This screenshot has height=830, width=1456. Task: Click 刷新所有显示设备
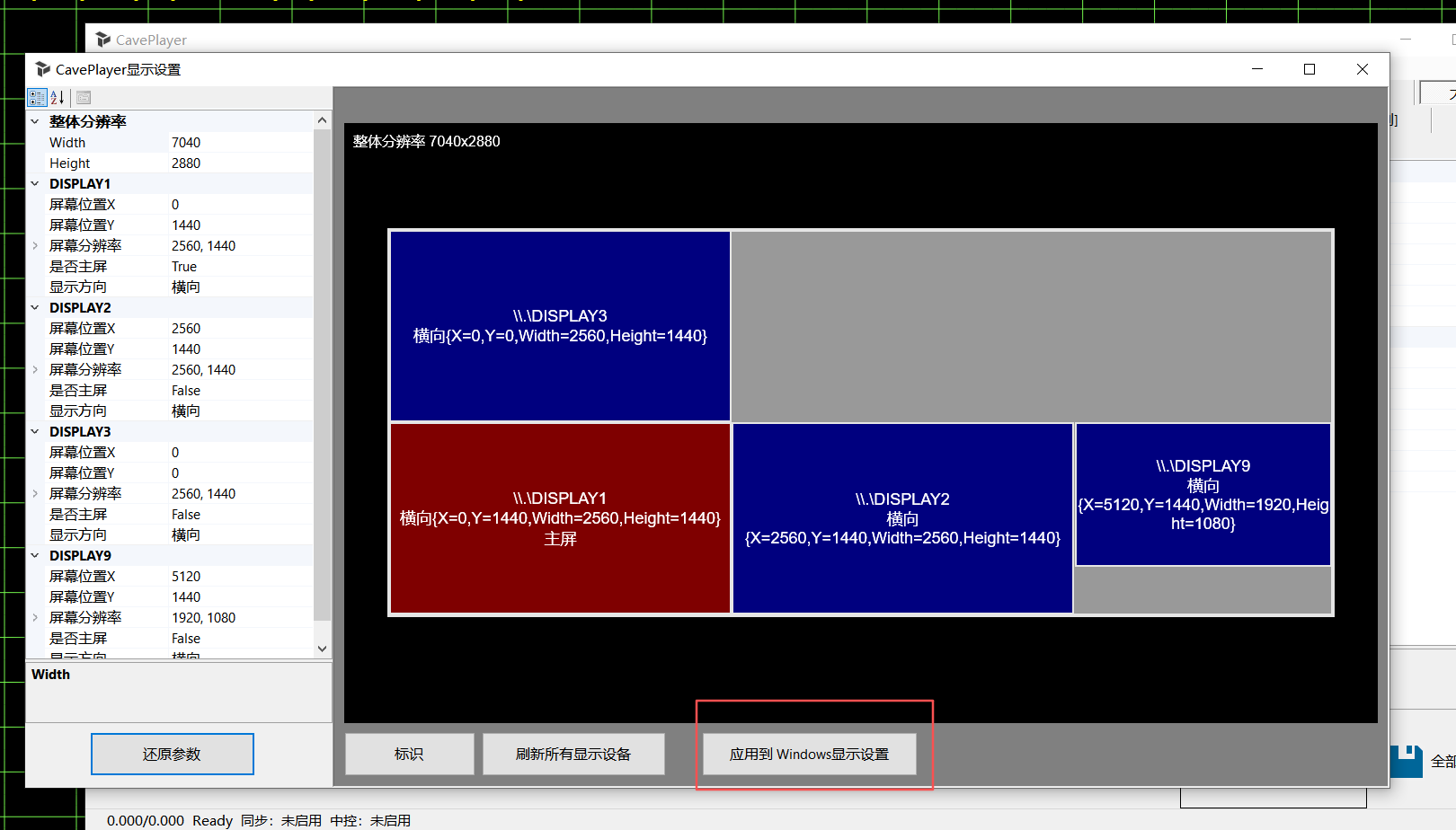coord(573,754)
